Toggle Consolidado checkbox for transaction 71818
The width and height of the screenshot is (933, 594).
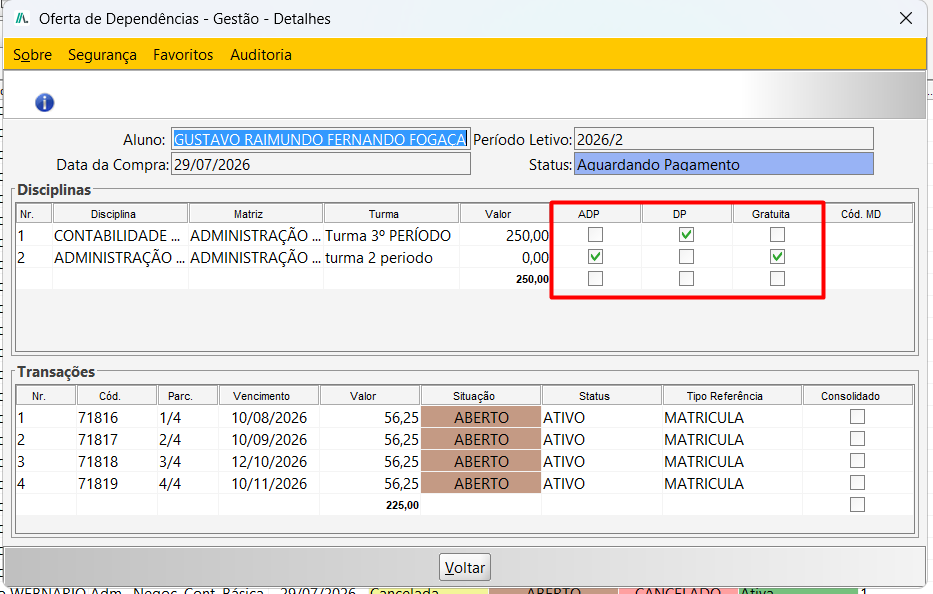point(857,461)
